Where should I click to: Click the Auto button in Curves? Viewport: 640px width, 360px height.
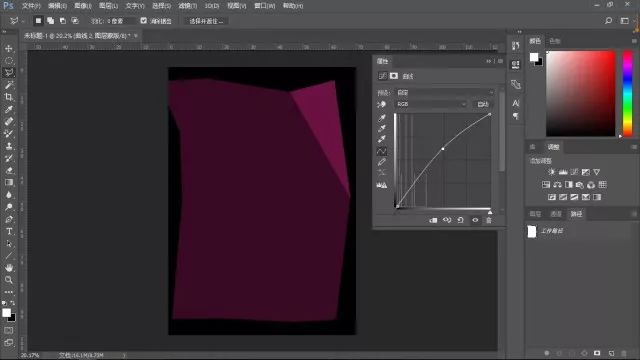483,104
